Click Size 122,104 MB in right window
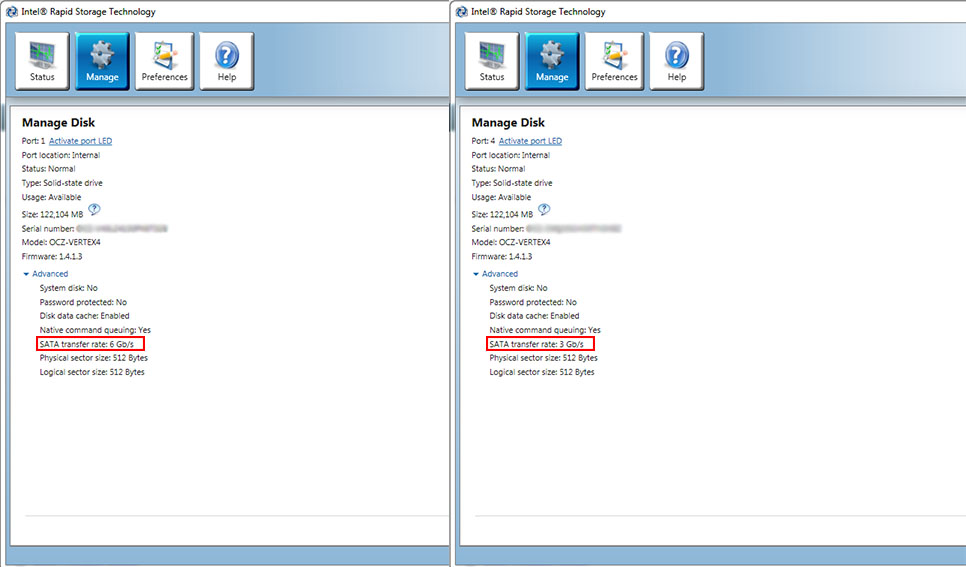966x567 pixels. pos(502,214)
